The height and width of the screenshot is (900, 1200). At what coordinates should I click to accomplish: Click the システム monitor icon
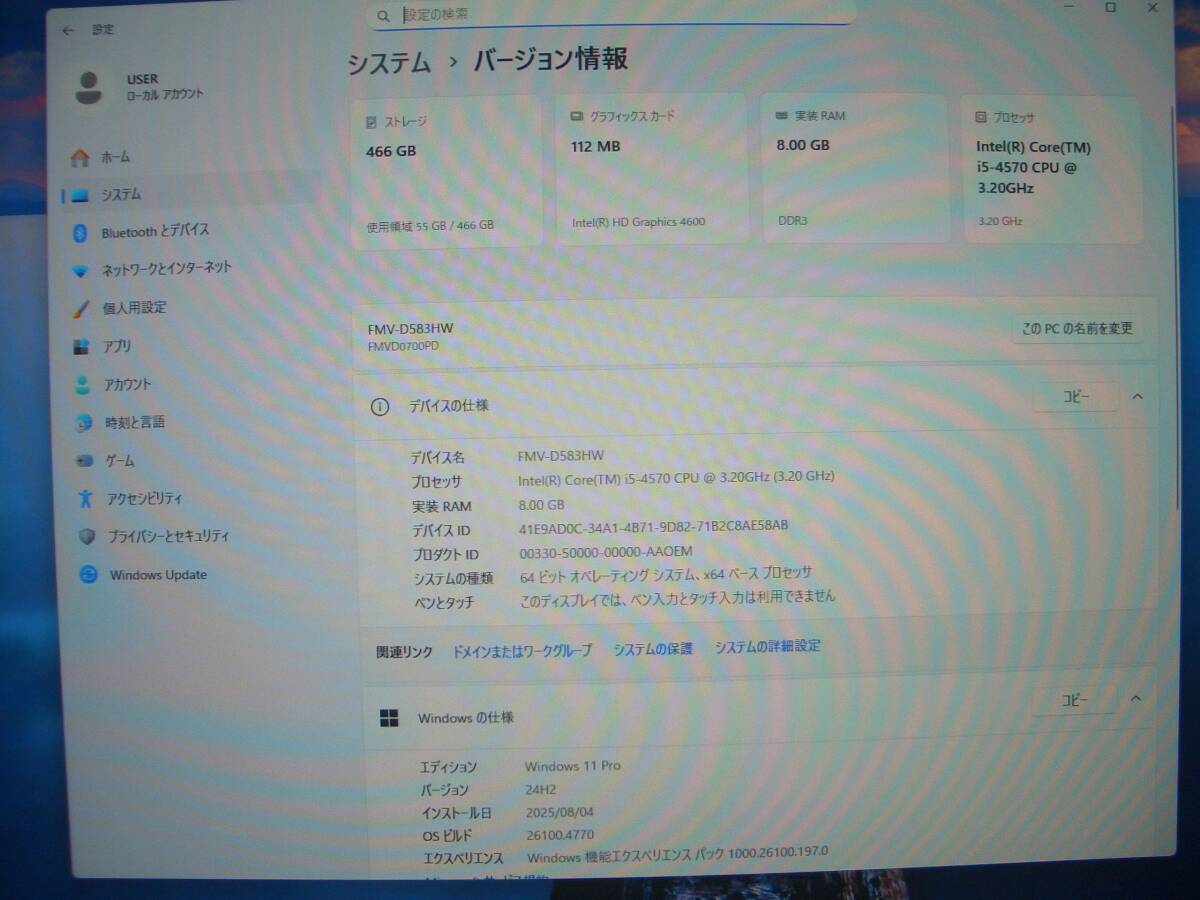pyautogui.click(x=81, y=195)
